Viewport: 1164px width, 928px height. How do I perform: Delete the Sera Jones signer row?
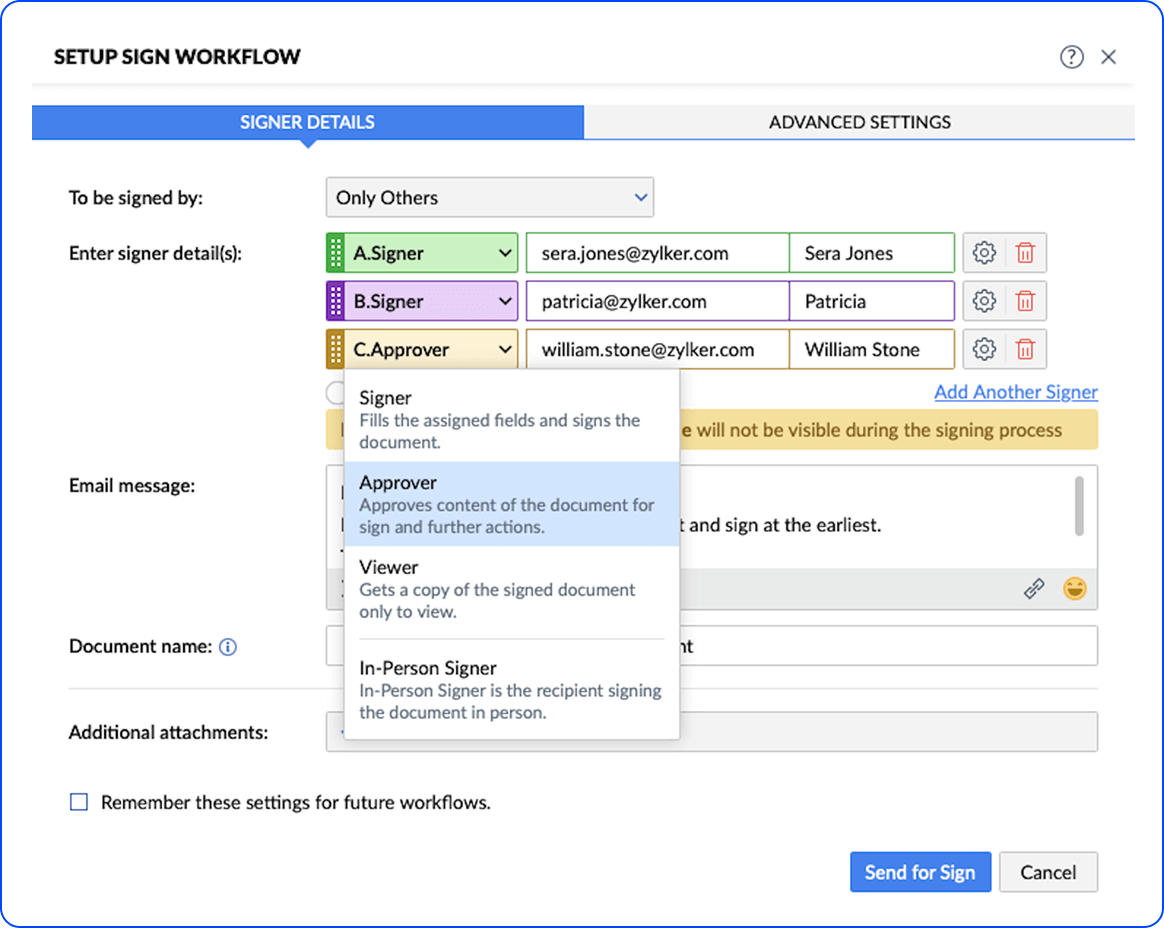1026,252
